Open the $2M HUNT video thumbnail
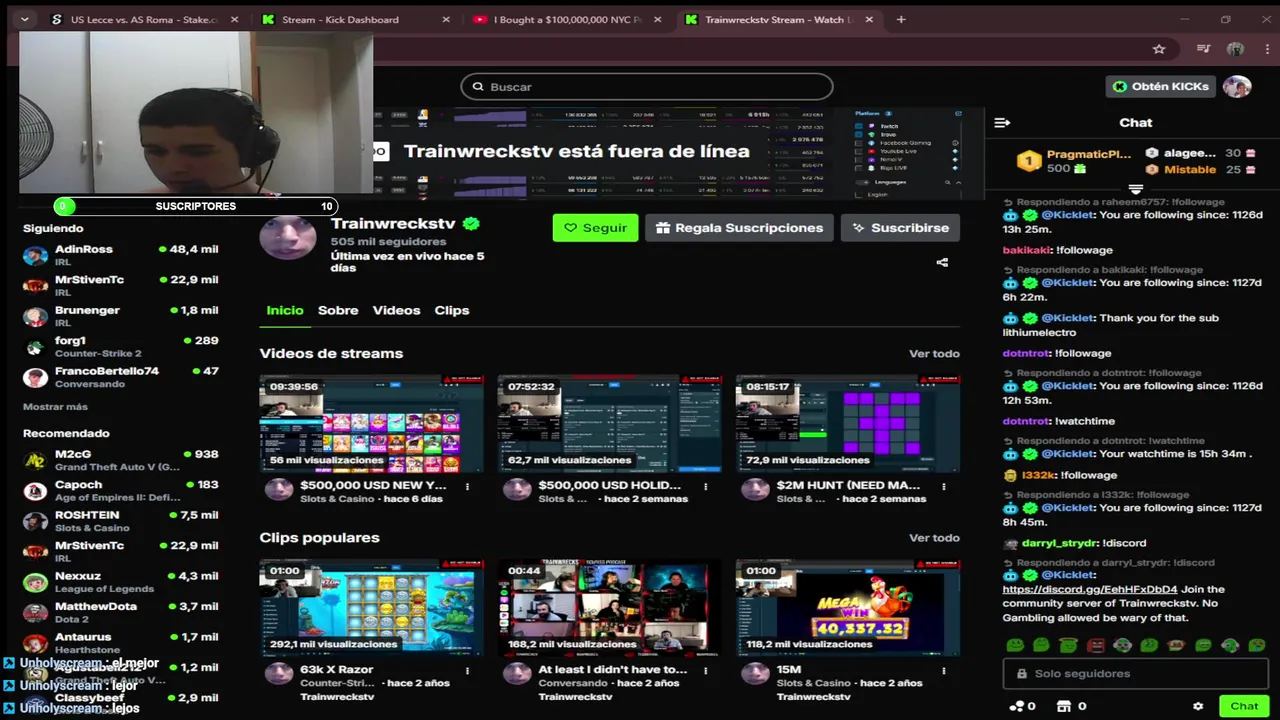The width and height of the screenshot is (1280, 720). (848, 424)
